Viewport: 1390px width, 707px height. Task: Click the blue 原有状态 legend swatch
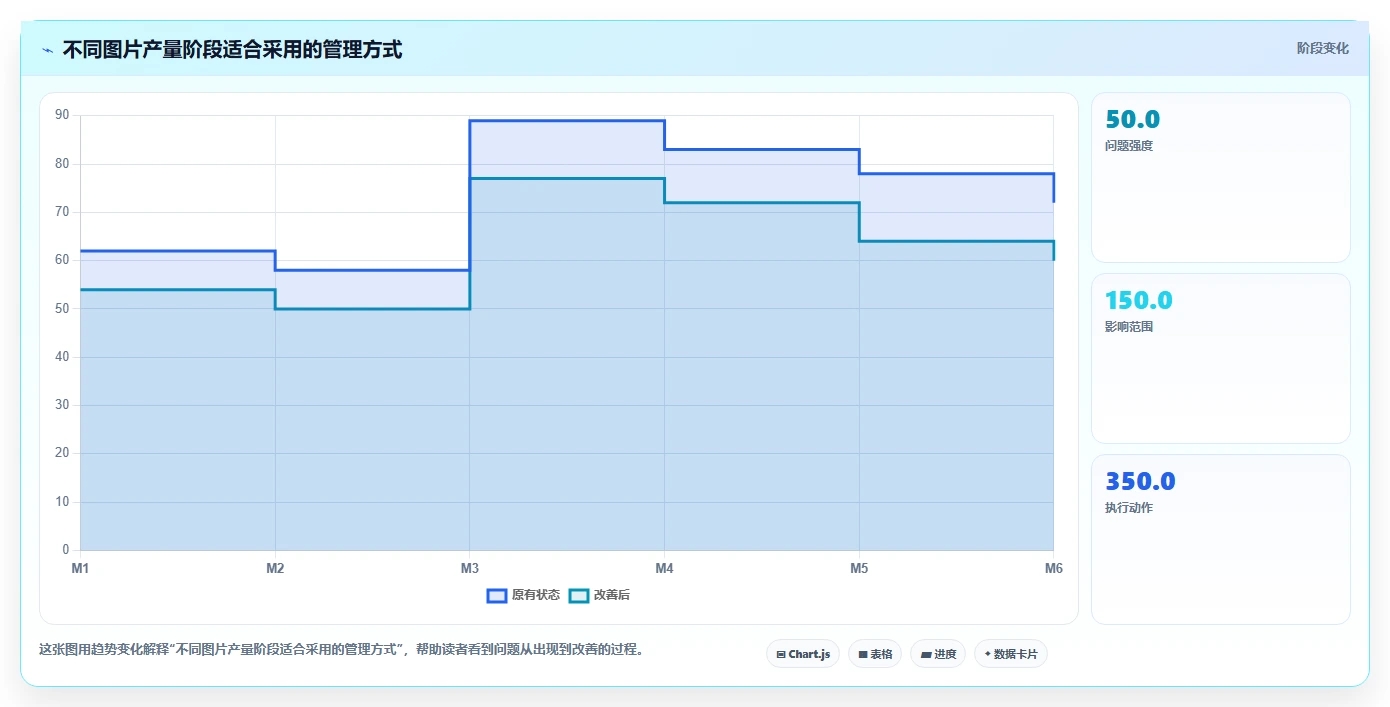coord(497,595)
